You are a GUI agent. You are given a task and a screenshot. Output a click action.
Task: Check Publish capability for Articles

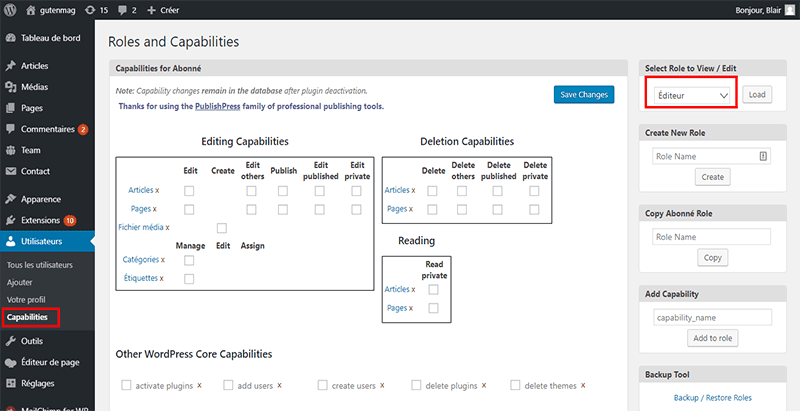pyautogui.click(x=283, y=191)
